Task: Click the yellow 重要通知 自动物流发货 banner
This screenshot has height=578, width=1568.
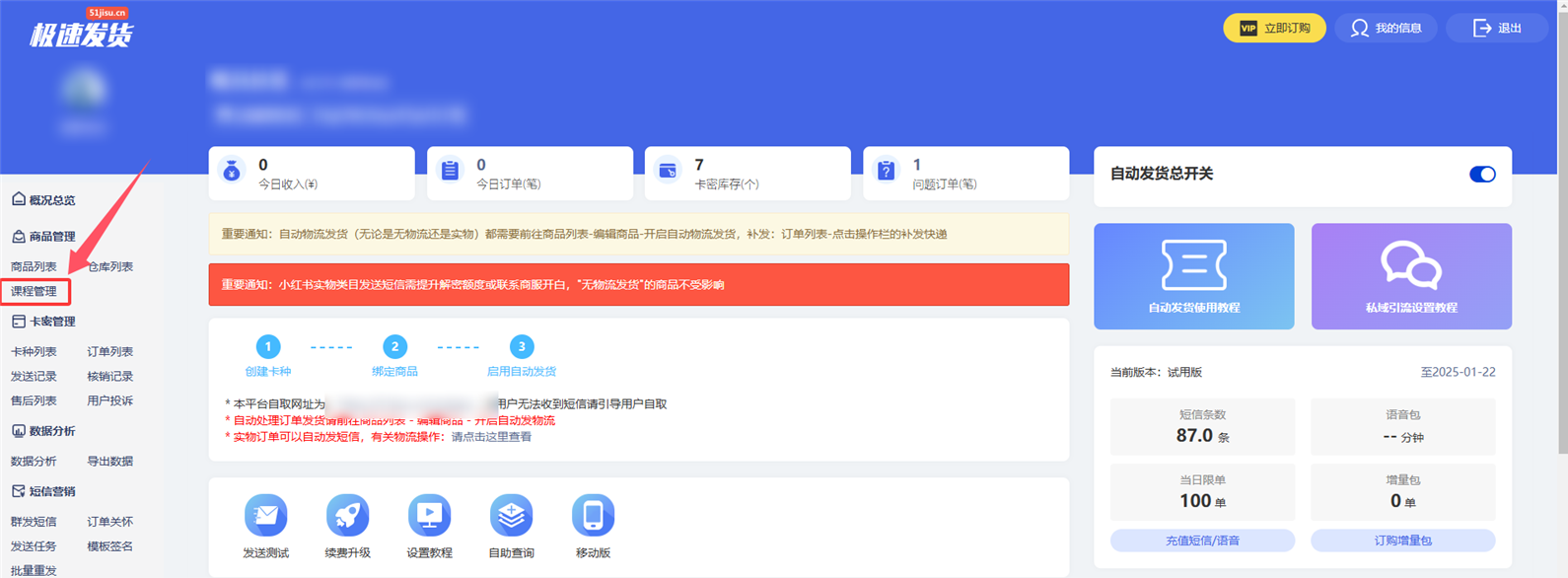Action: click(x=639, y=235)
